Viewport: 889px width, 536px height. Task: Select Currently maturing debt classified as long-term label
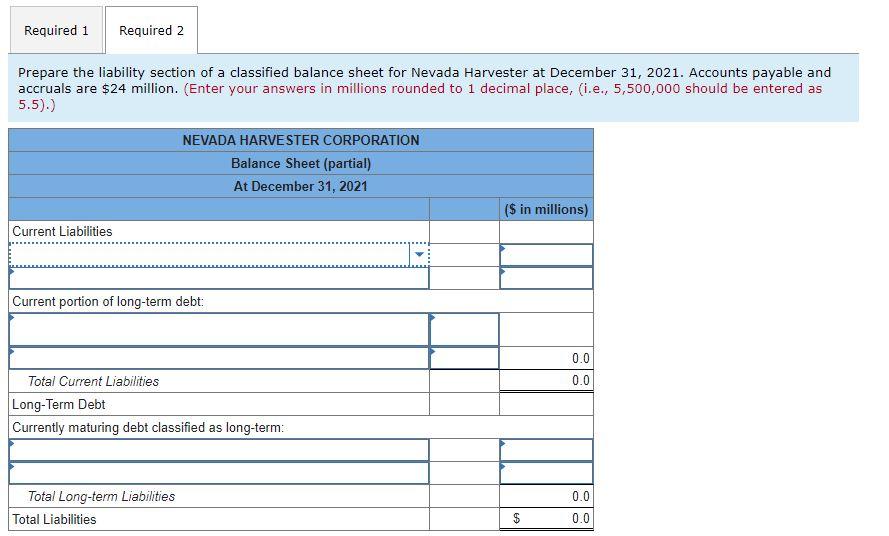pyautogui.click(x=149, y=427)
